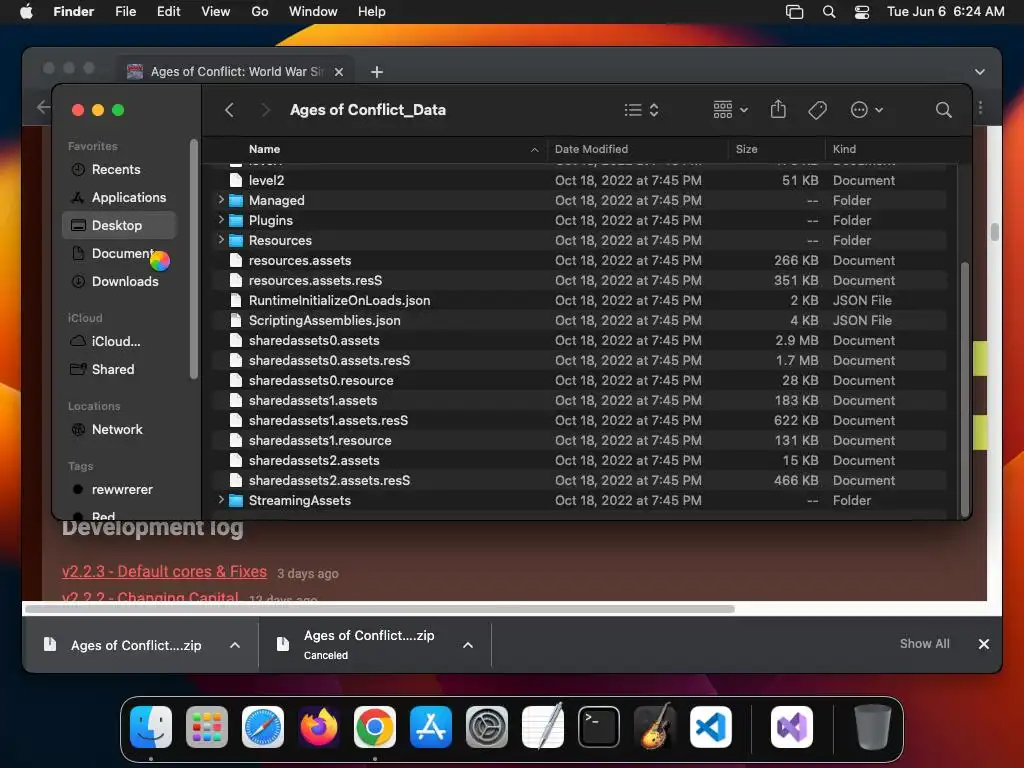Open list view switcher in Finder toolbar
Image resolution: width=1024 pixels, height=768 pixels.
[641, 110]
